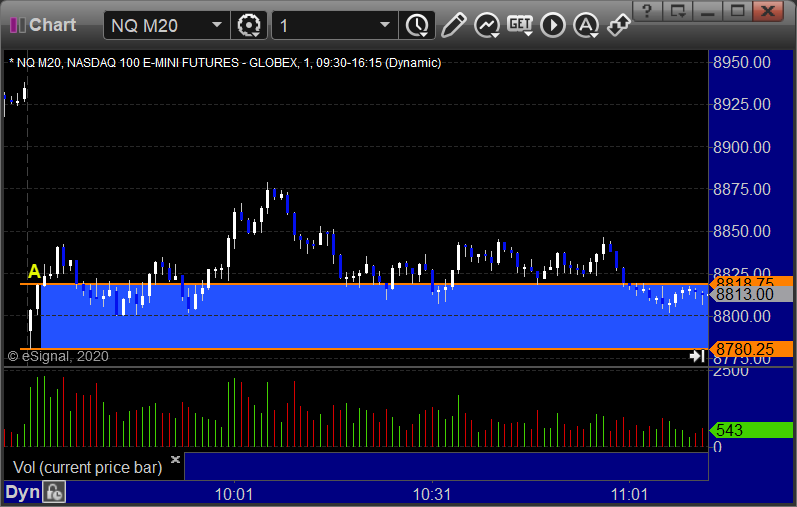Open the symbol settings gear icon

point(249,25)
